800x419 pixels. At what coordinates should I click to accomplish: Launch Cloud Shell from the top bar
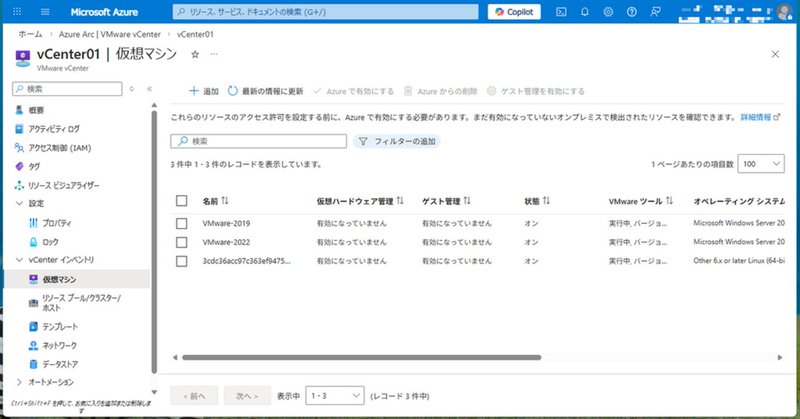(561, 12)
